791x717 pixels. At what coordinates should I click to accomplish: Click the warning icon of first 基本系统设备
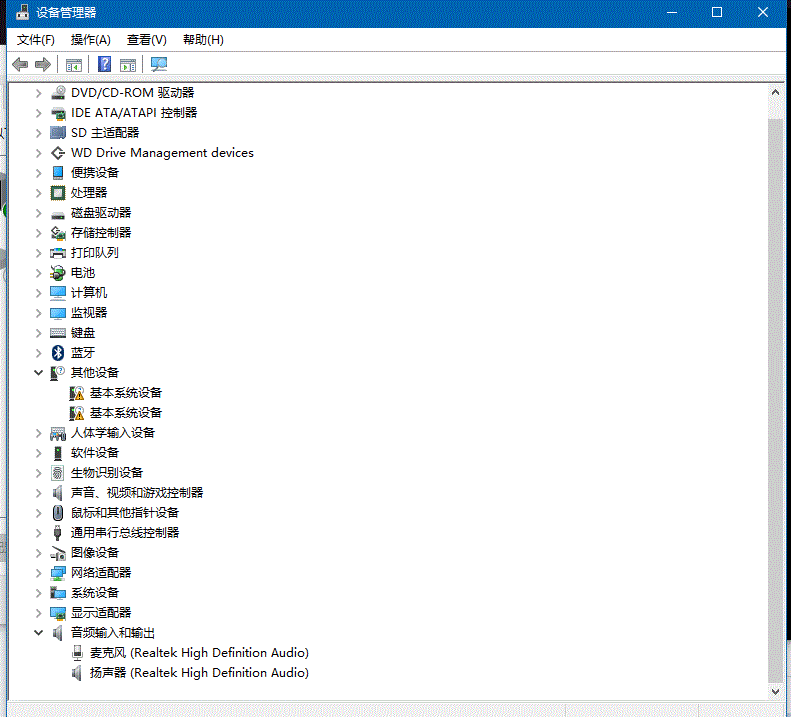[77, 393]
